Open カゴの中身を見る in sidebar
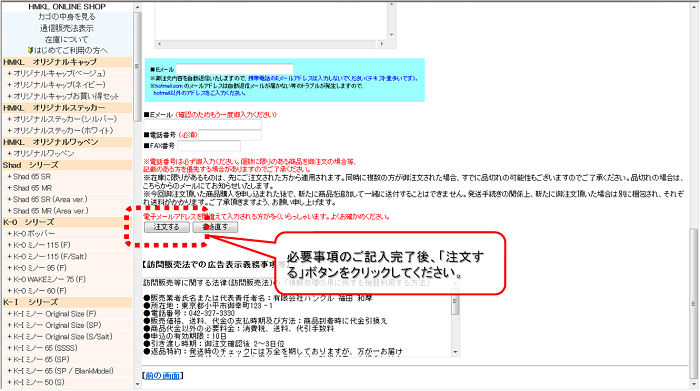 (x=67, y=17)
